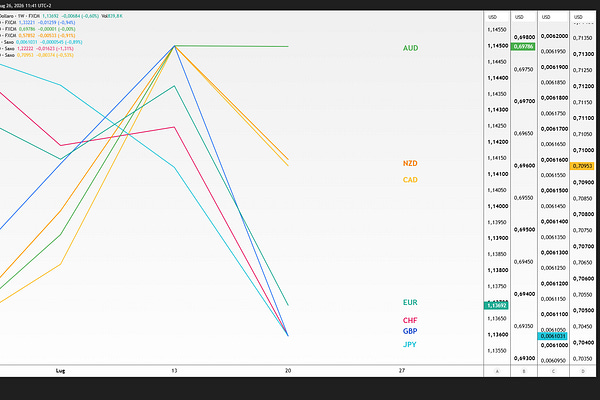600x400 pixels.
Task: Click the 0,70350 value on price scale
Action: (x=582, y=359)
